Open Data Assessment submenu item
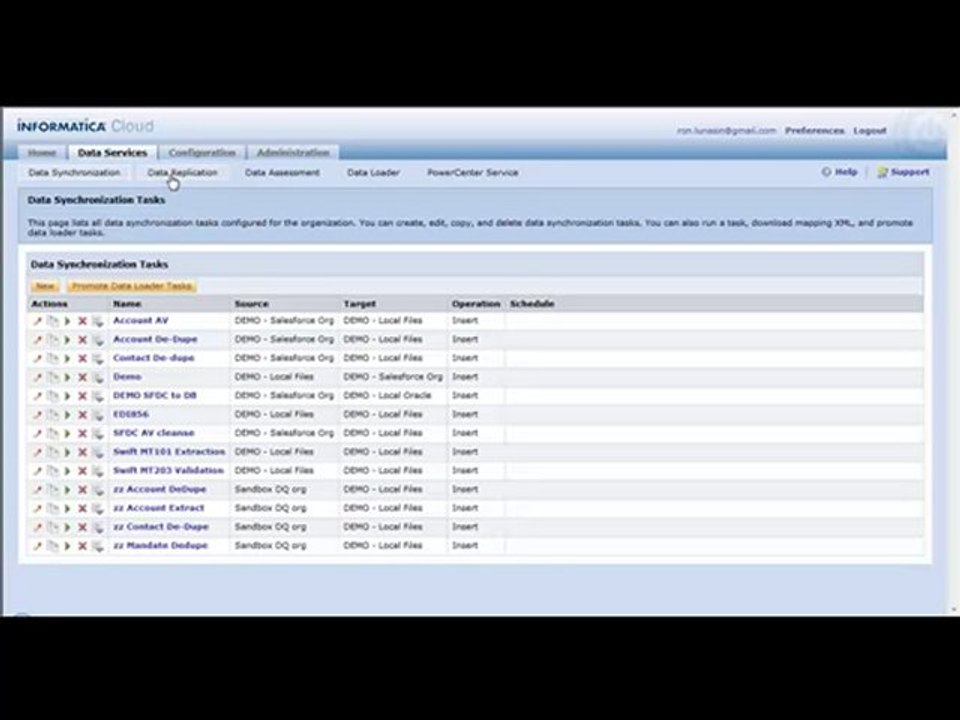The image size is (960, 720). (x=282, y=173)
